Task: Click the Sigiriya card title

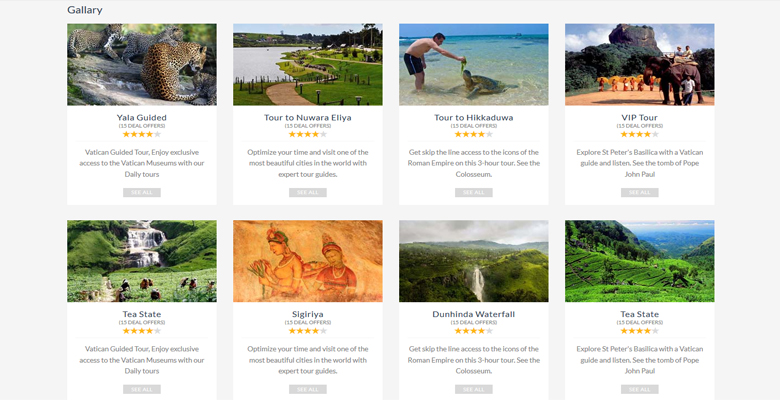Action: pos(307,314)
